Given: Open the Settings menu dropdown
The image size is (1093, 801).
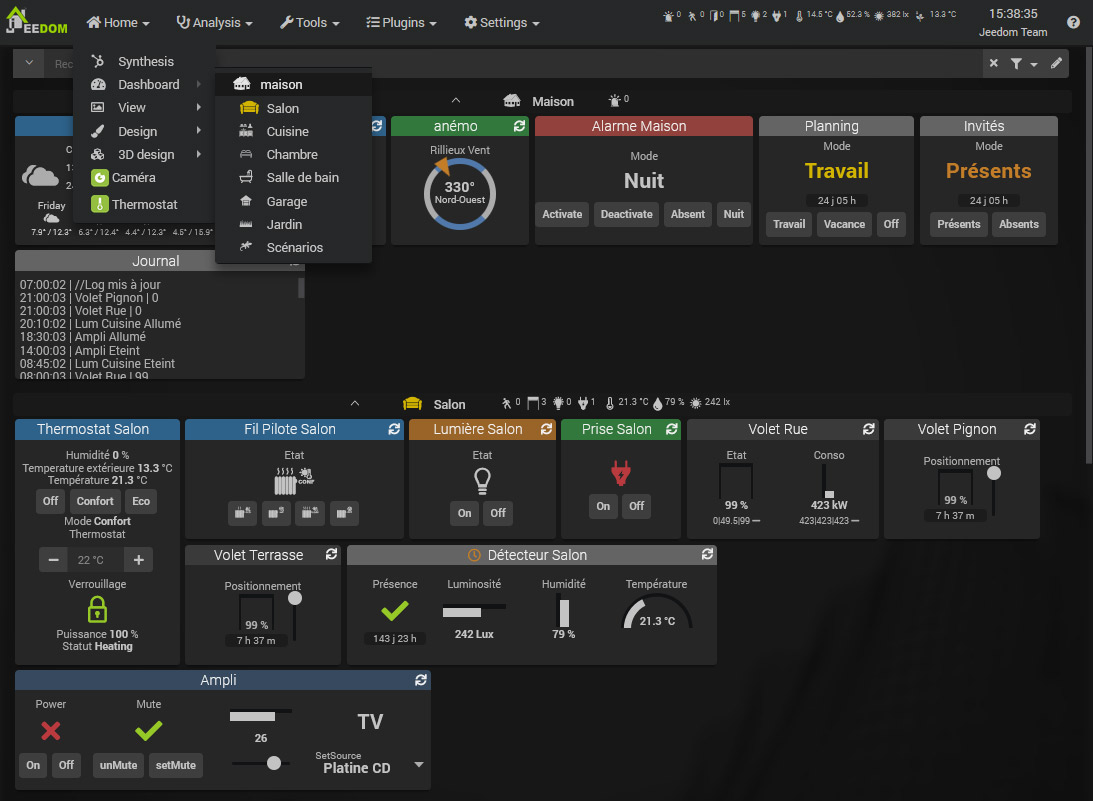Looking at the screenshot, I should 502,23.
